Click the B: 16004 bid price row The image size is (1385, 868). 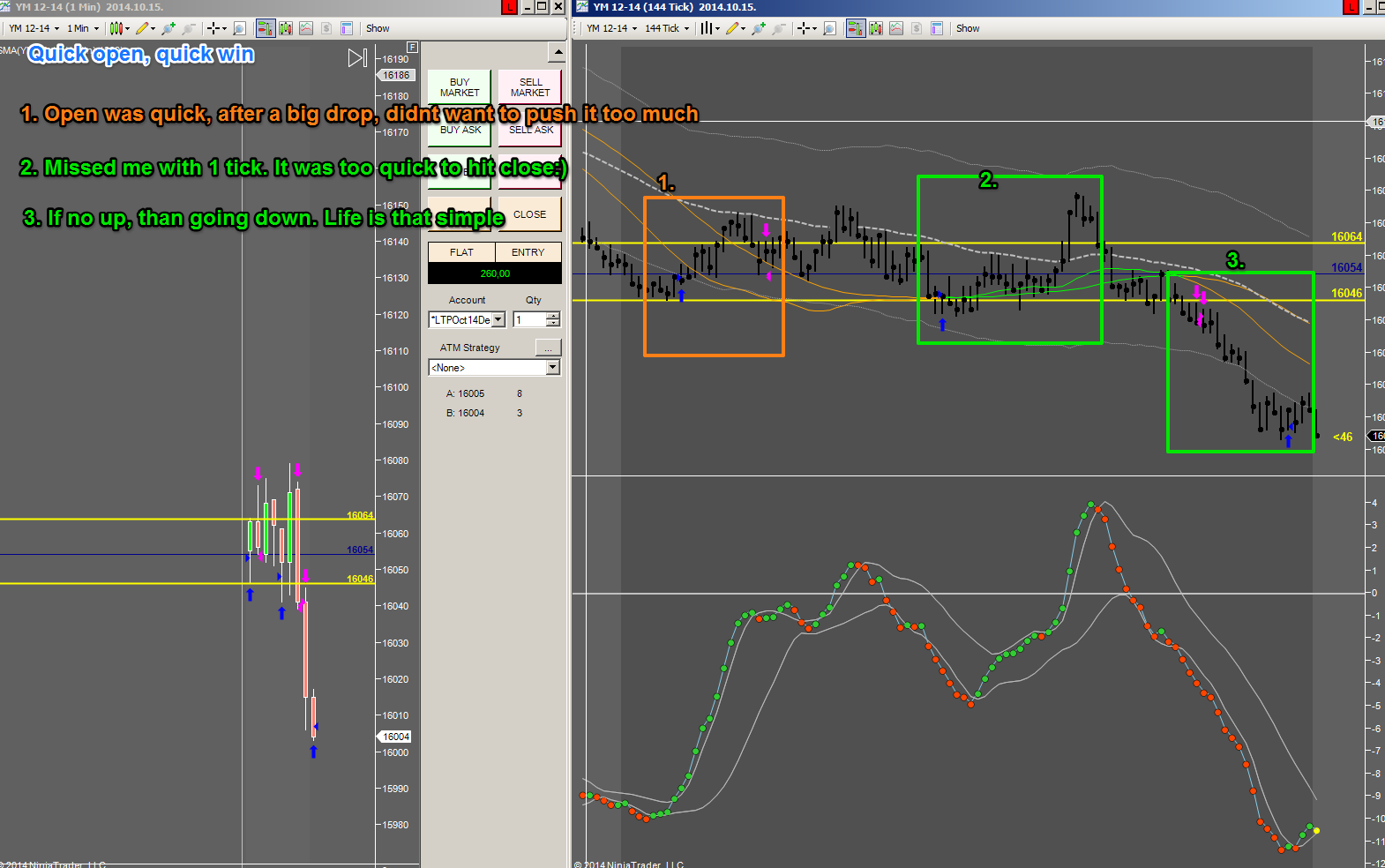(x=484, y=413)
